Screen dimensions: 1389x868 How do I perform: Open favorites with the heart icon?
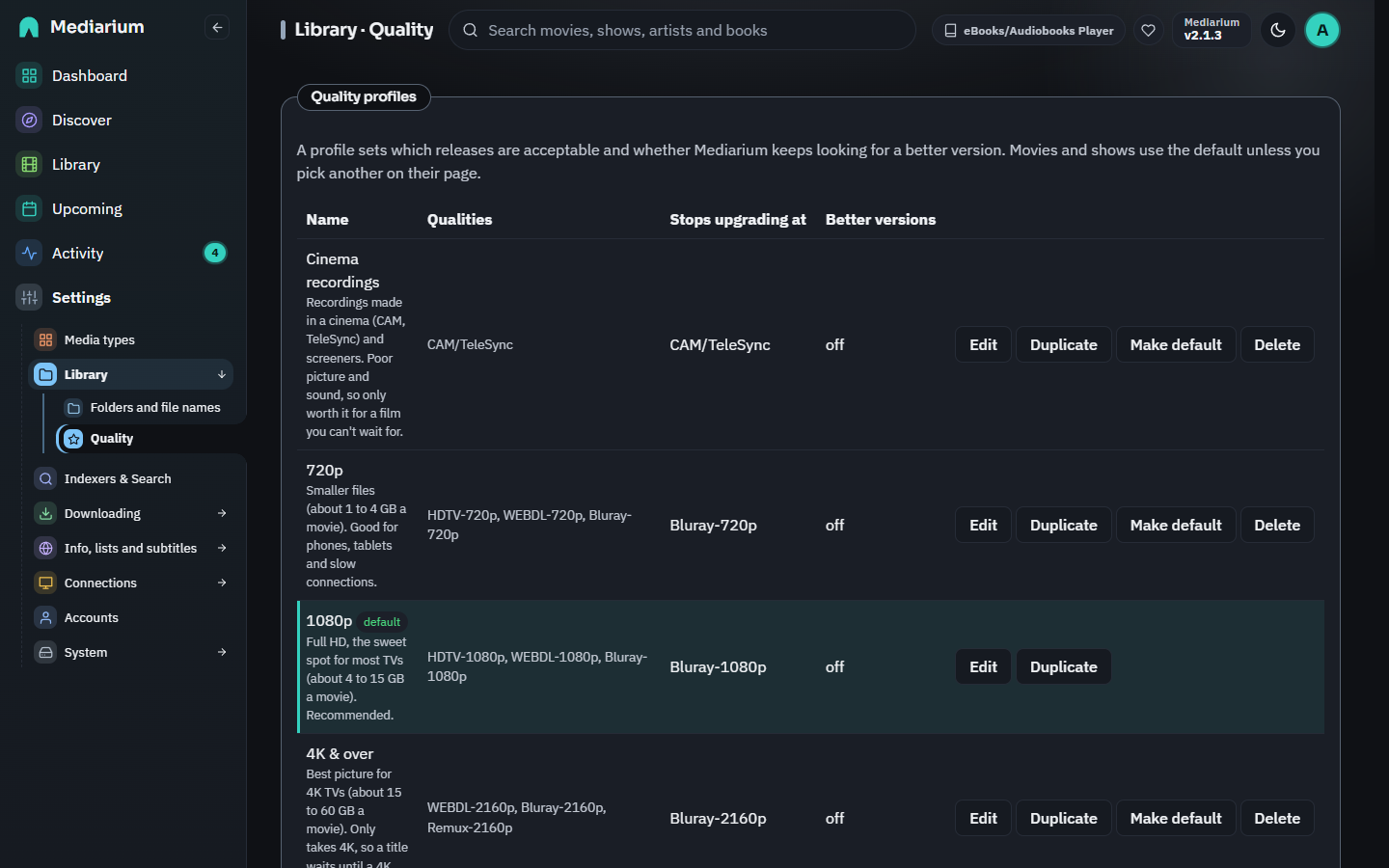(x=1148, y=30)
